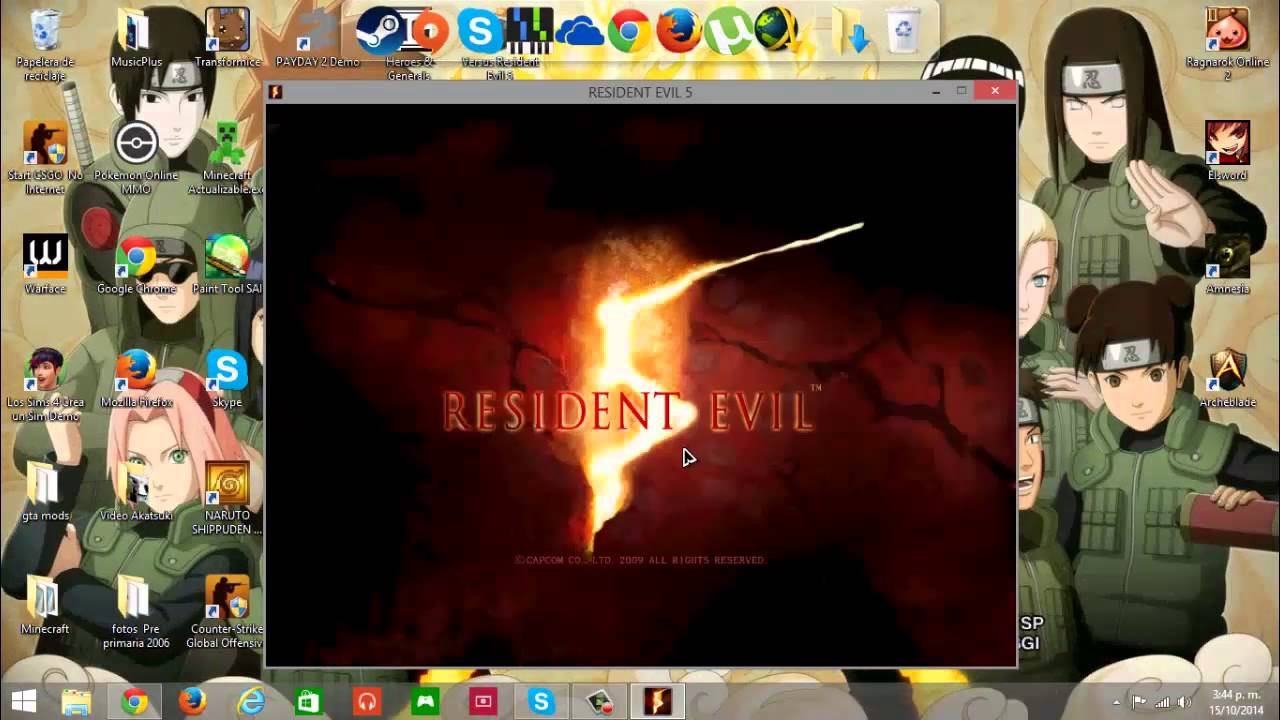Open the headphones music app on taskbar

(x=367, y=701)
